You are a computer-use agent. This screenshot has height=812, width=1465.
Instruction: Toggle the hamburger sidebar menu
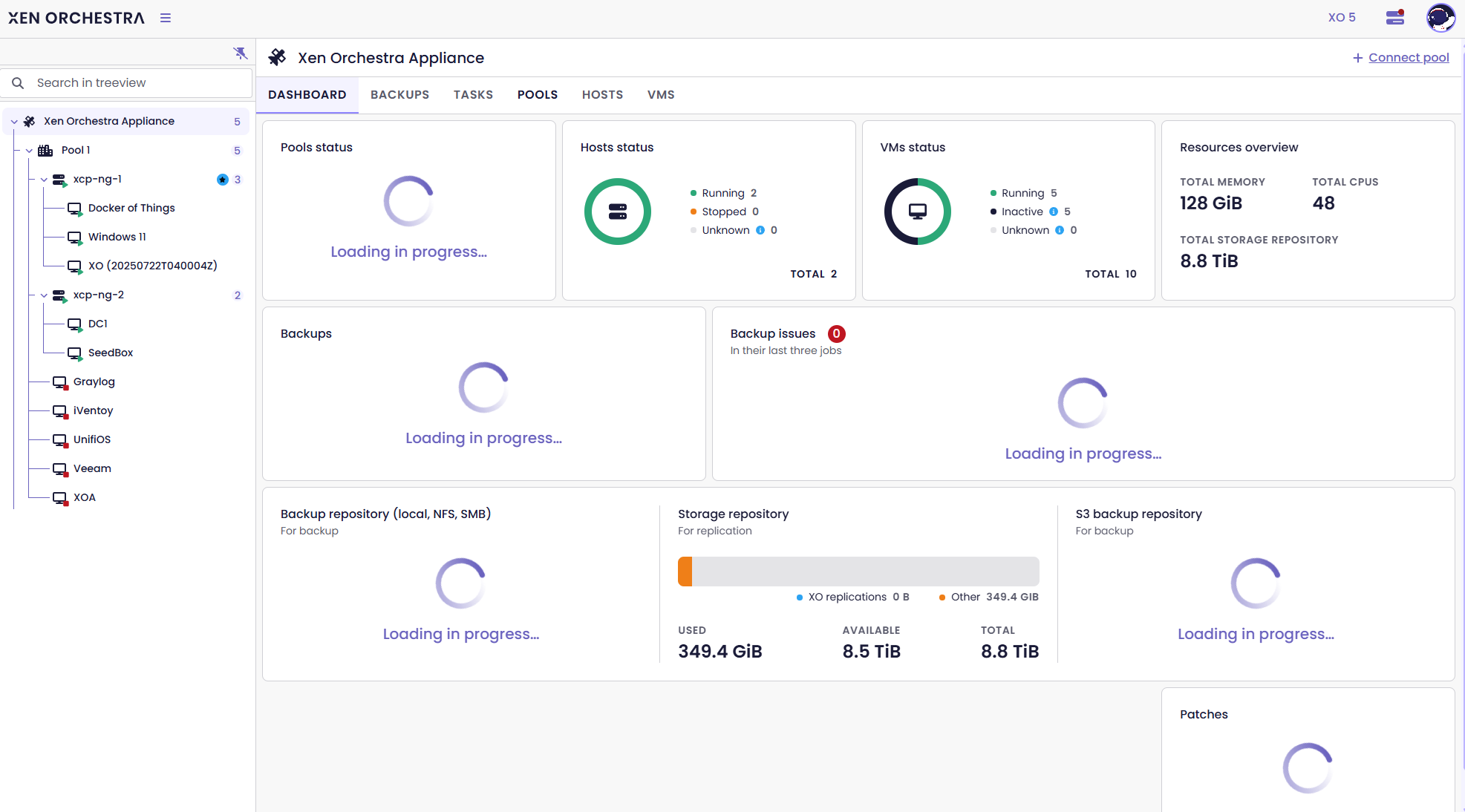pos(166,18)
